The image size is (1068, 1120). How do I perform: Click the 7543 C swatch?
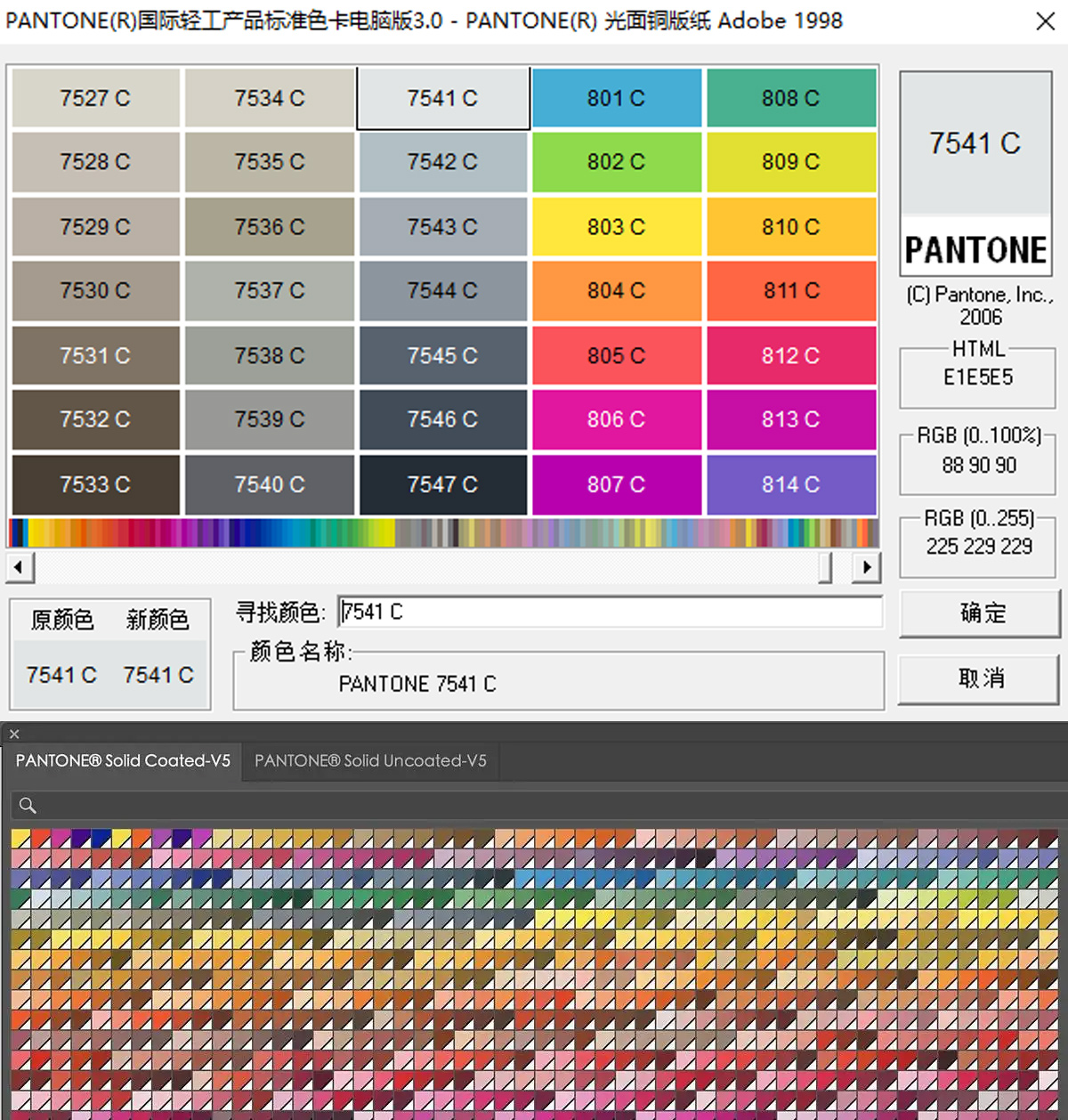(443, 227)
